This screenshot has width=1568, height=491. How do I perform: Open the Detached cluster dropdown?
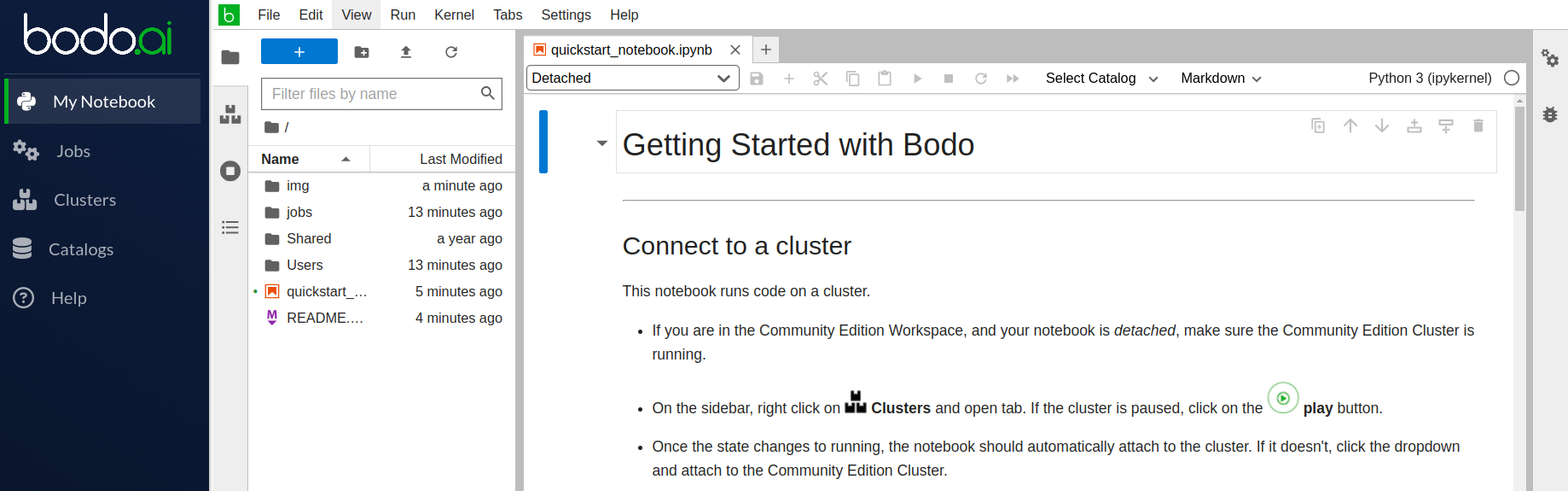point(630,79)
